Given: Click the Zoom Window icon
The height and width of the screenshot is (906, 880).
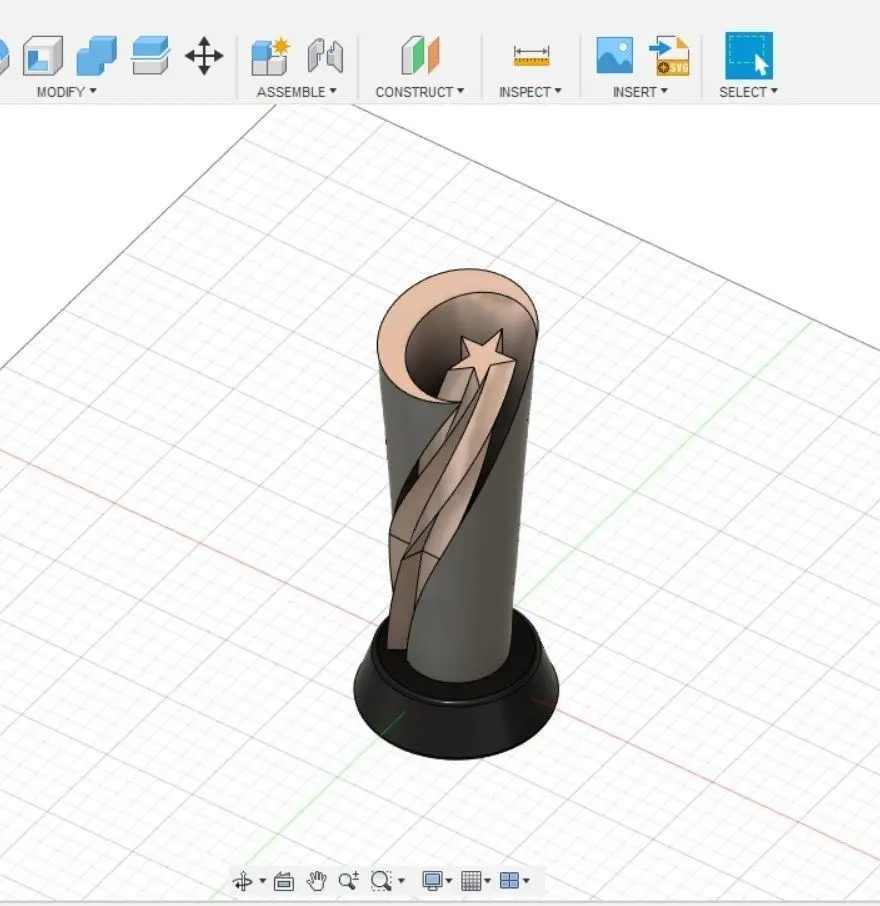Looking at the screenshot, I should (381, 881).
